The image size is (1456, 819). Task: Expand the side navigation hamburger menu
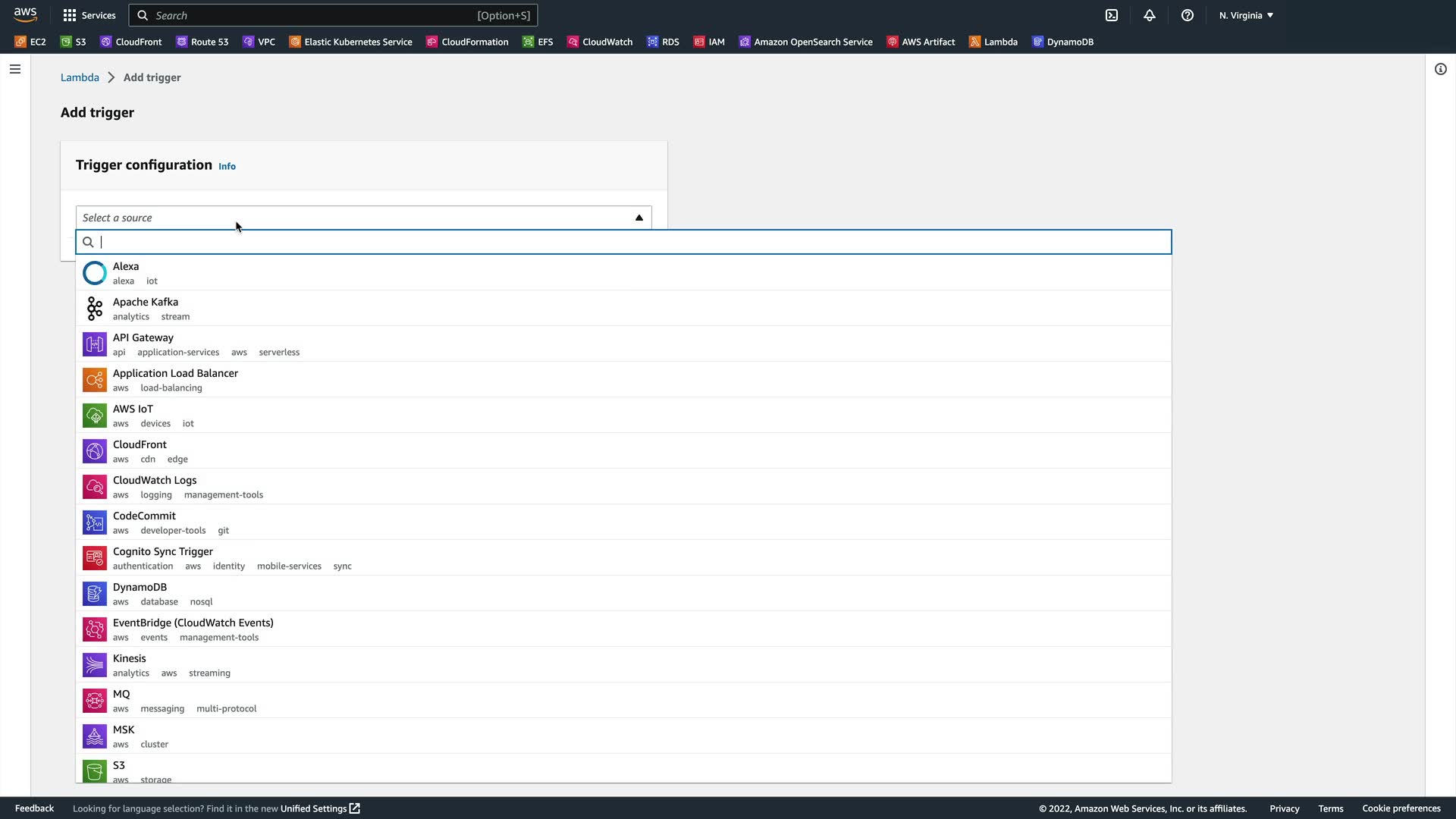pyautogui.click(x=15, y=69)
